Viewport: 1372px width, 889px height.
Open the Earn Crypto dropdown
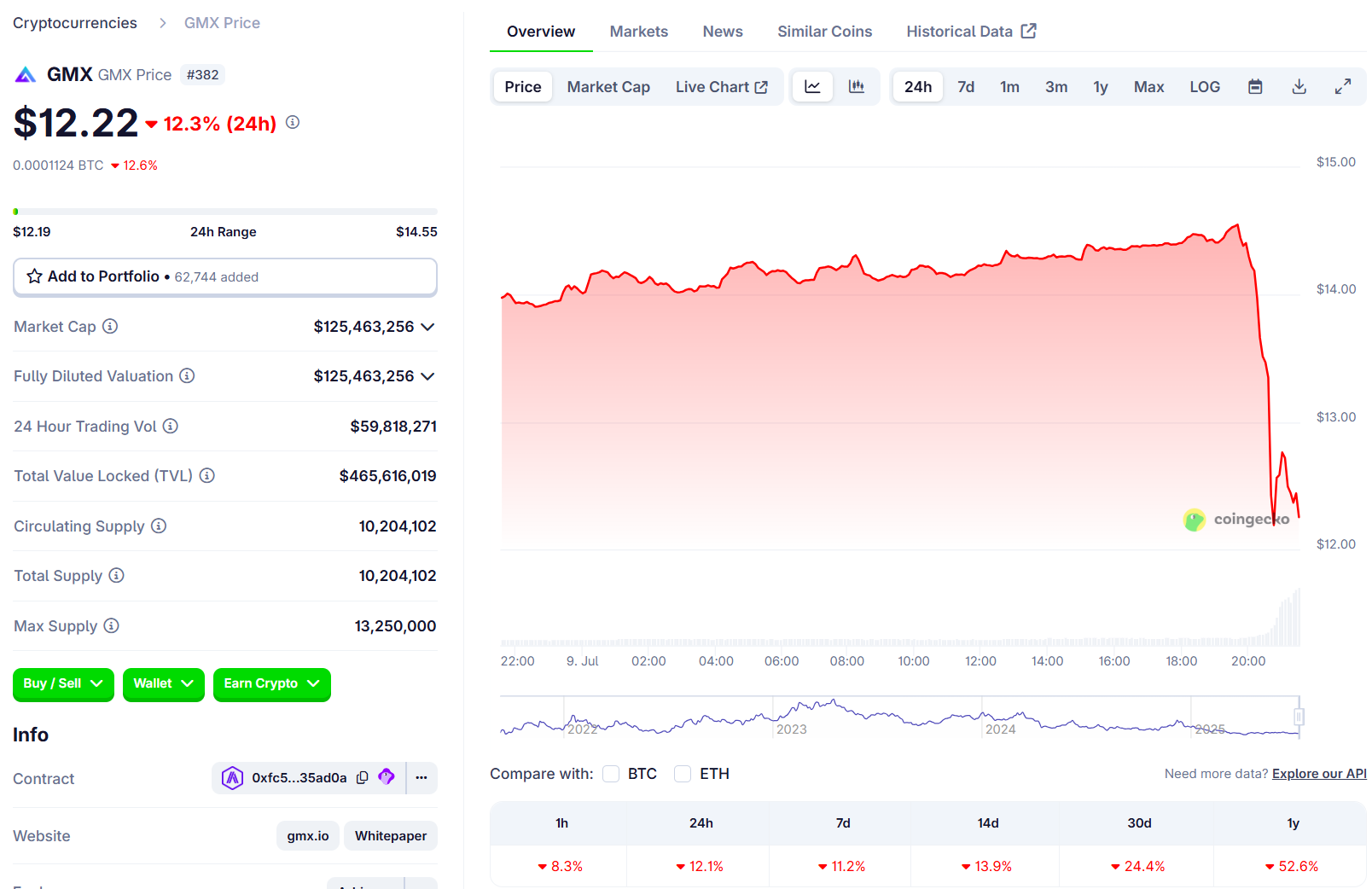click(271, 683)
